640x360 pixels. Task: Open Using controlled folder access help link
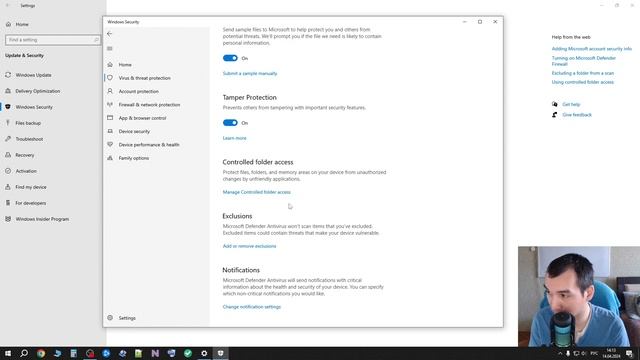point(582,82)
